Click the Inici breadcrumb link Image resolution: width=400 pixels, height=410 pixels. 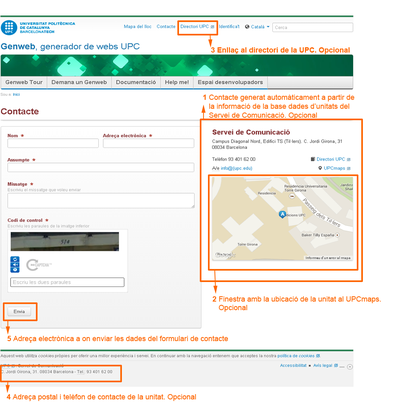coord(16,95)
